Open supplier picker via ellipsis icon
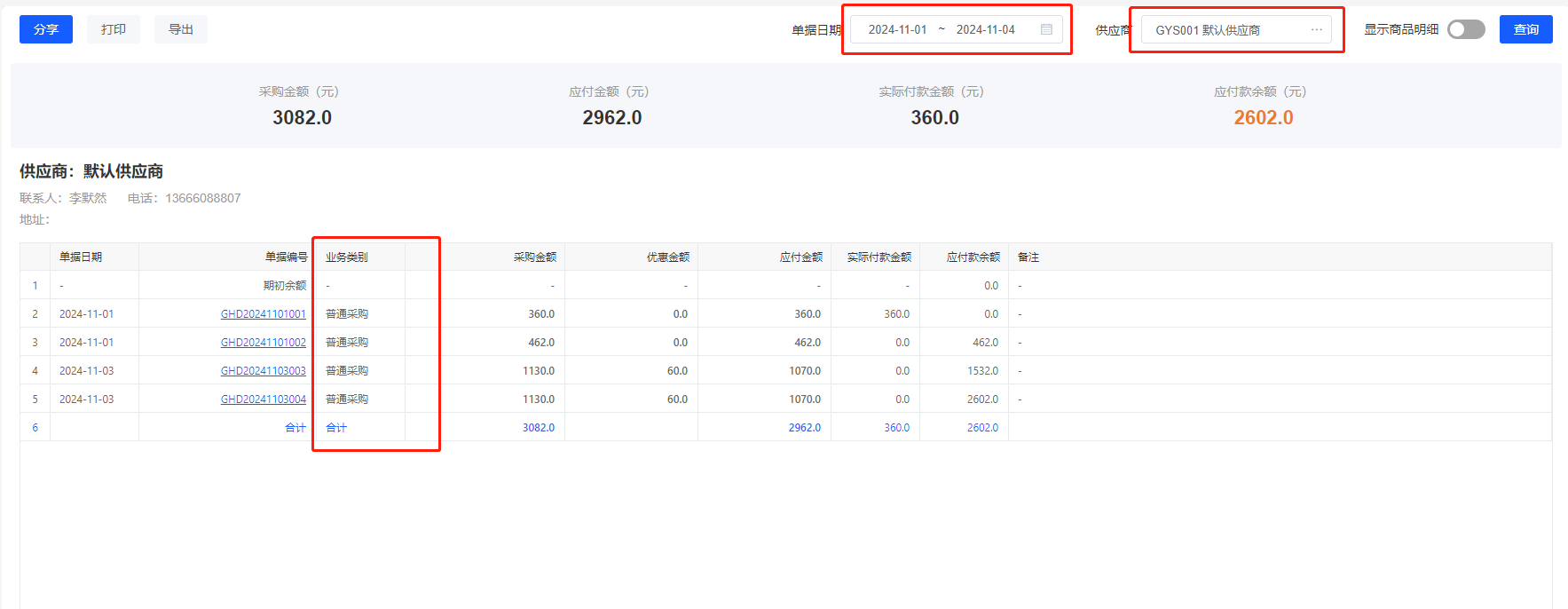The height and width of the screenshot is (609, 1568). tap(1316, 29)
